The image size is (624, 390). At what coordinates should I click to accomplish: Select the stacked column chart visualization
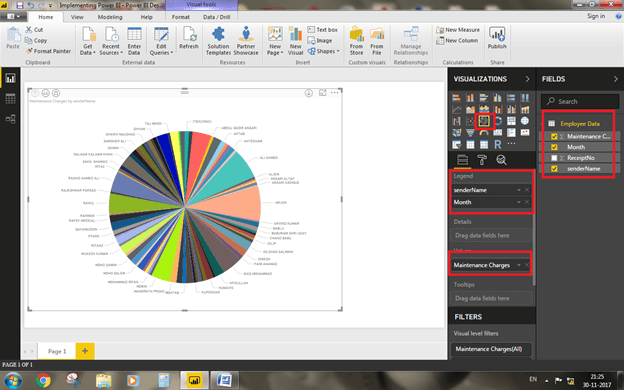[x=470, y=98]
